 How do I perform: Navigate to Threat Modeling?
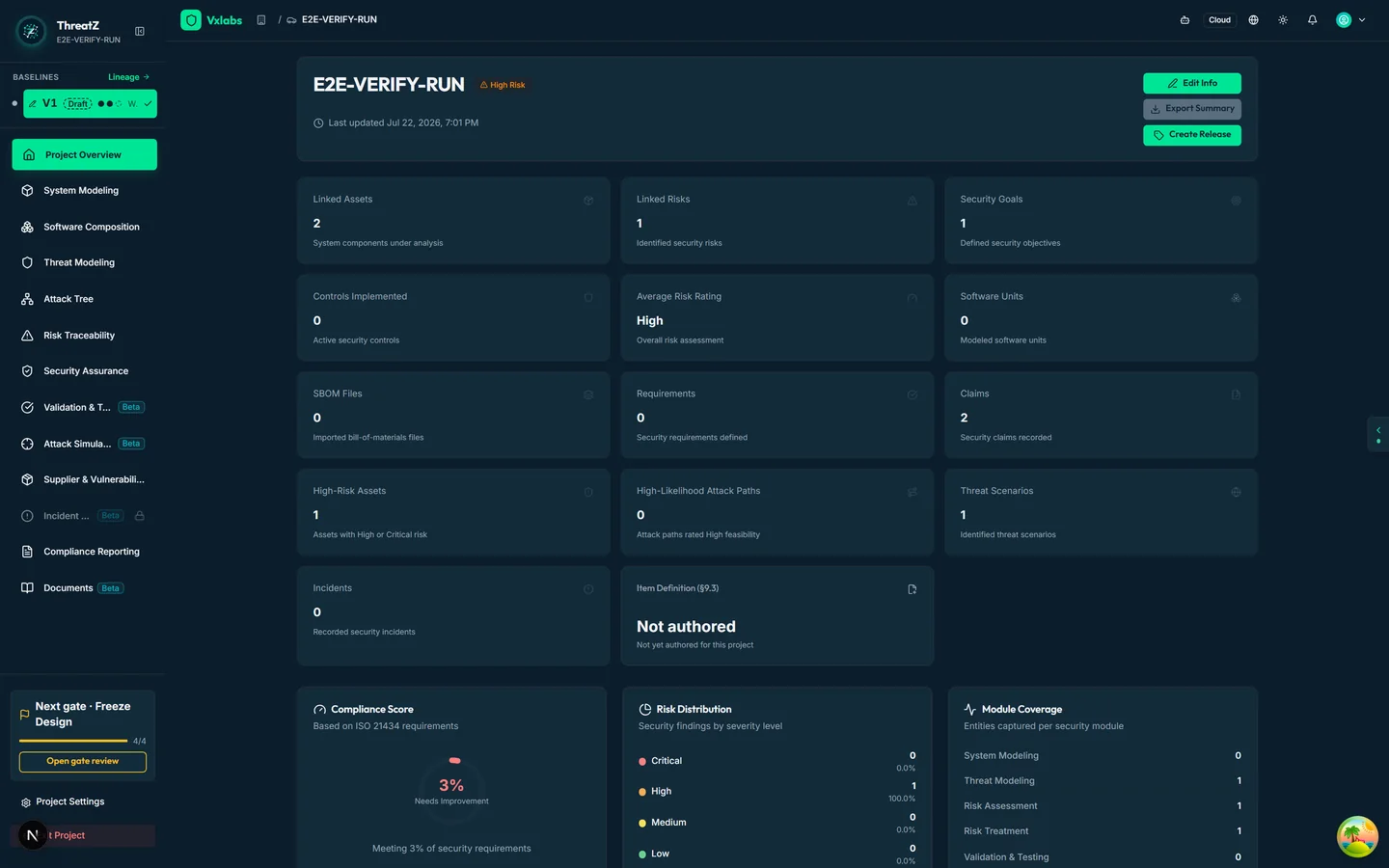[85, 262]
